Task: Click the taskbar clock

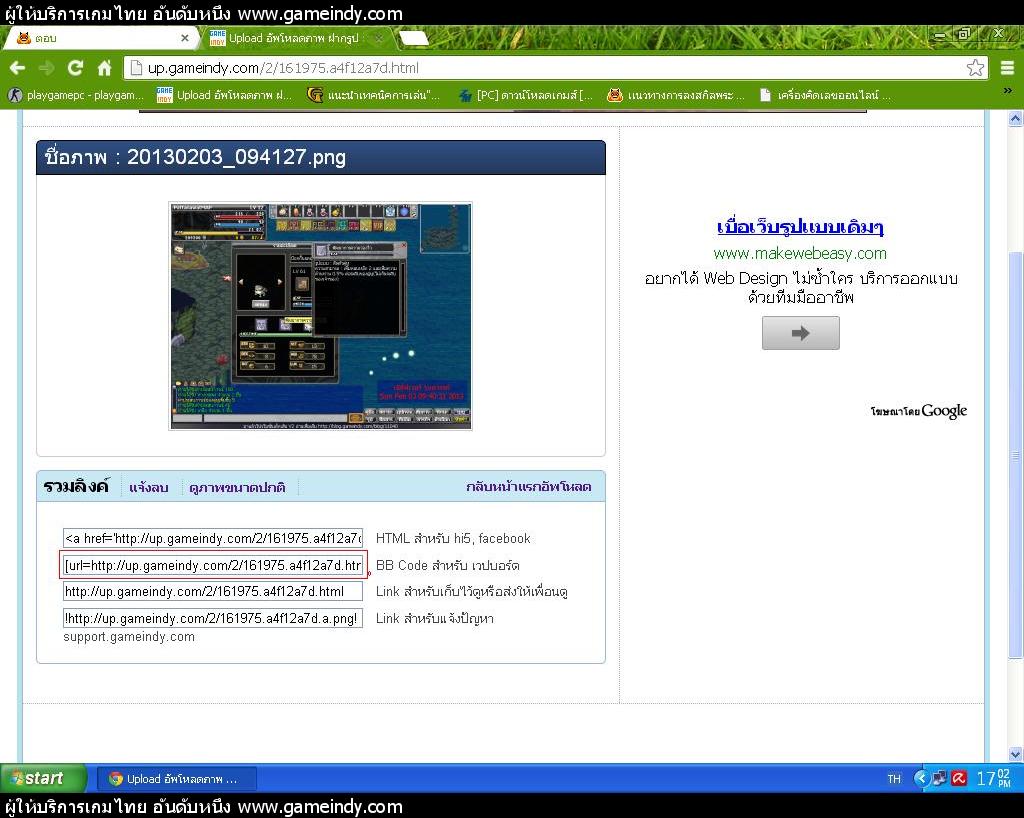Action: point(993,778)
